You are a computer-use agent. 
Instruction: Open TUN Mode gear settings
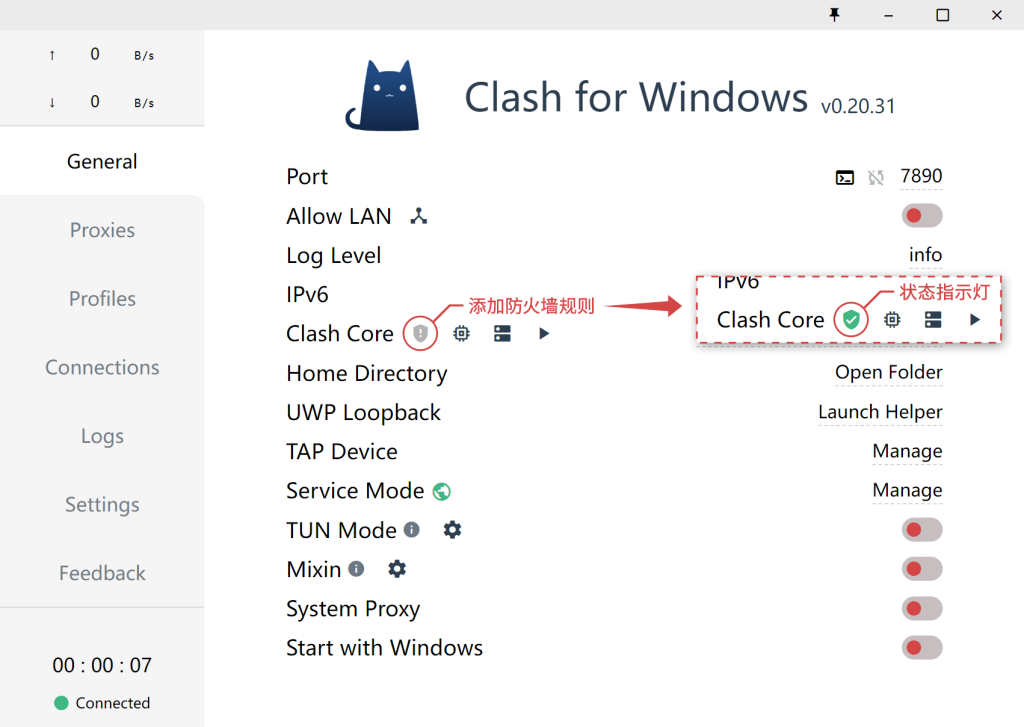tap(452, 530)
